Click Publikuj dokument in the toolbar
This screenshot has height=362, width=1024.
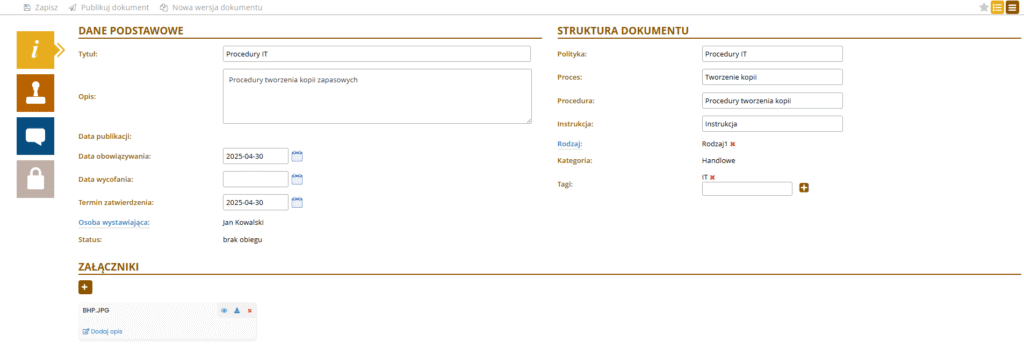108,8
